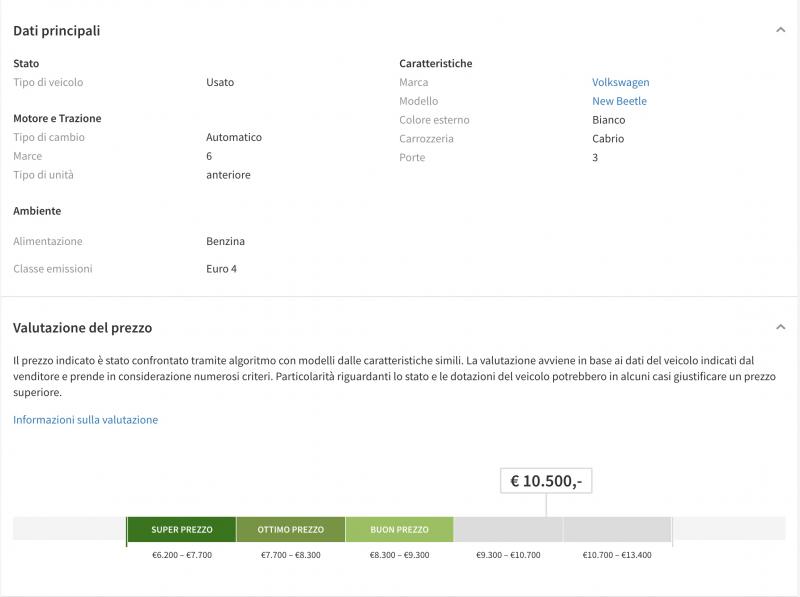Image resolution: width=800 pixels, height=597 pixels.
Task: Click the Valutazione del prezzo heading
Action: point(82,327)
